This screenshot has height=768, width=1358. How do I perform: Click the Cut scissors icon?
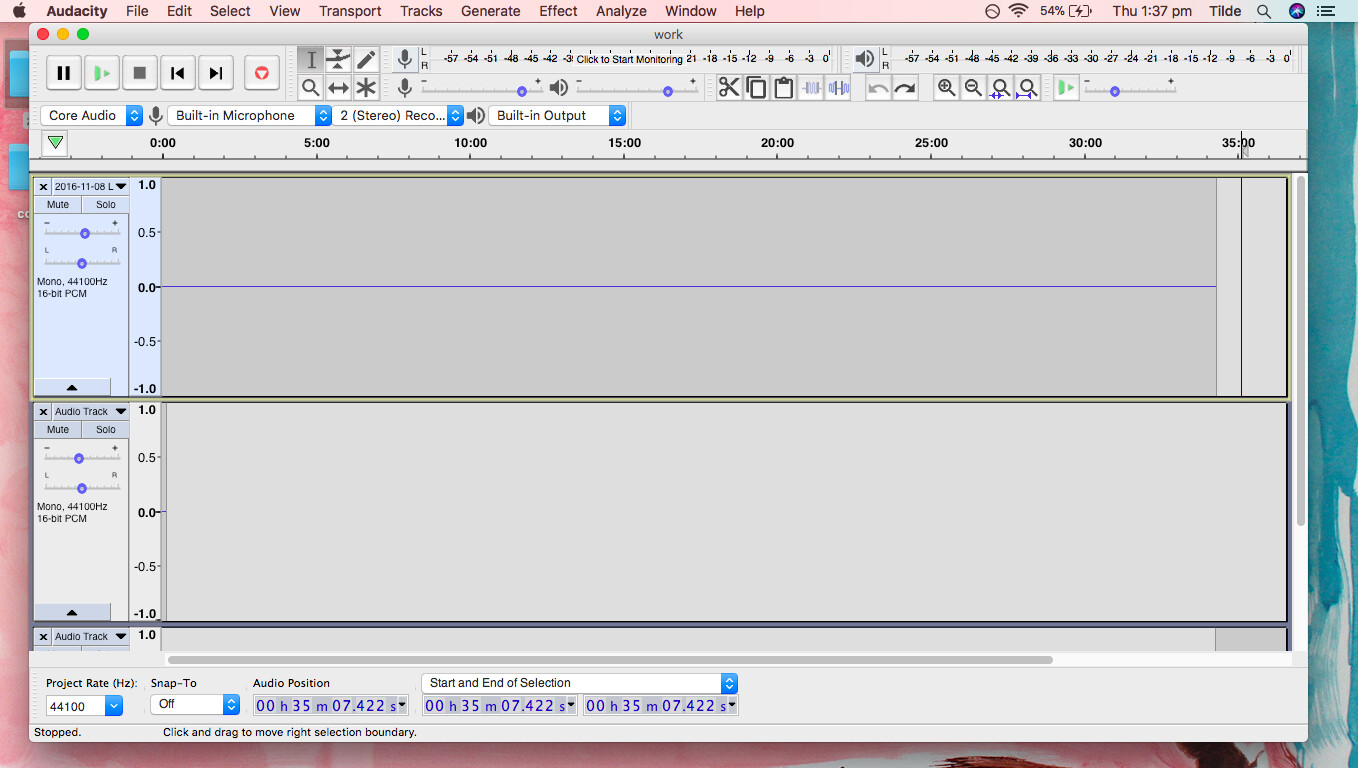[x=729, y=88]
